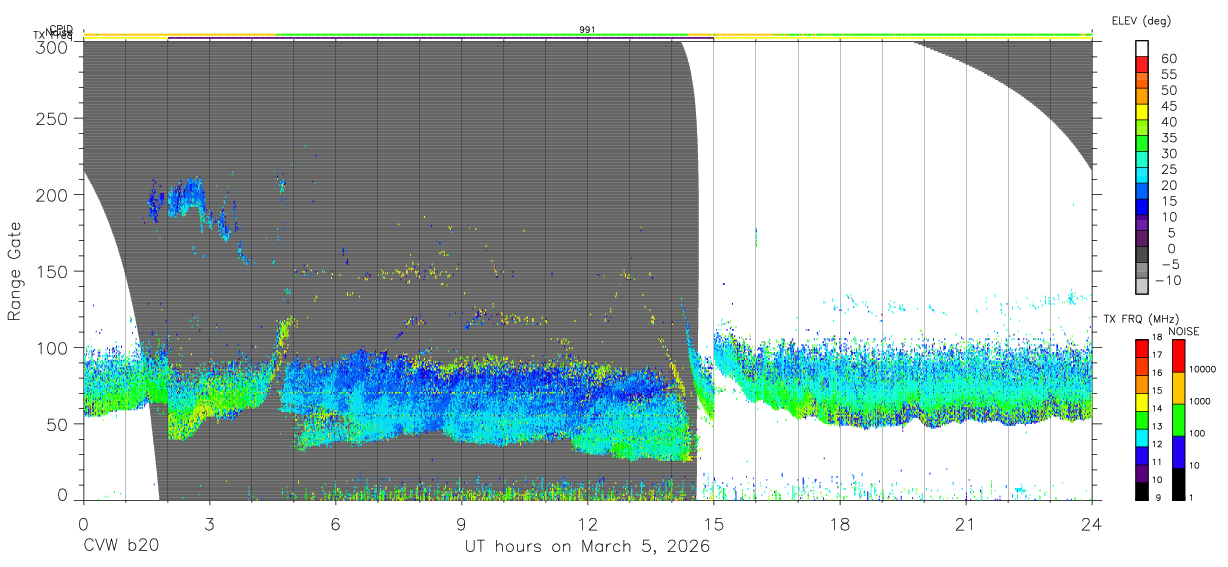Click the '21' hour tick label on the time axis
Viewport: 1228px width, 567px height.
[x=966, y=524]
